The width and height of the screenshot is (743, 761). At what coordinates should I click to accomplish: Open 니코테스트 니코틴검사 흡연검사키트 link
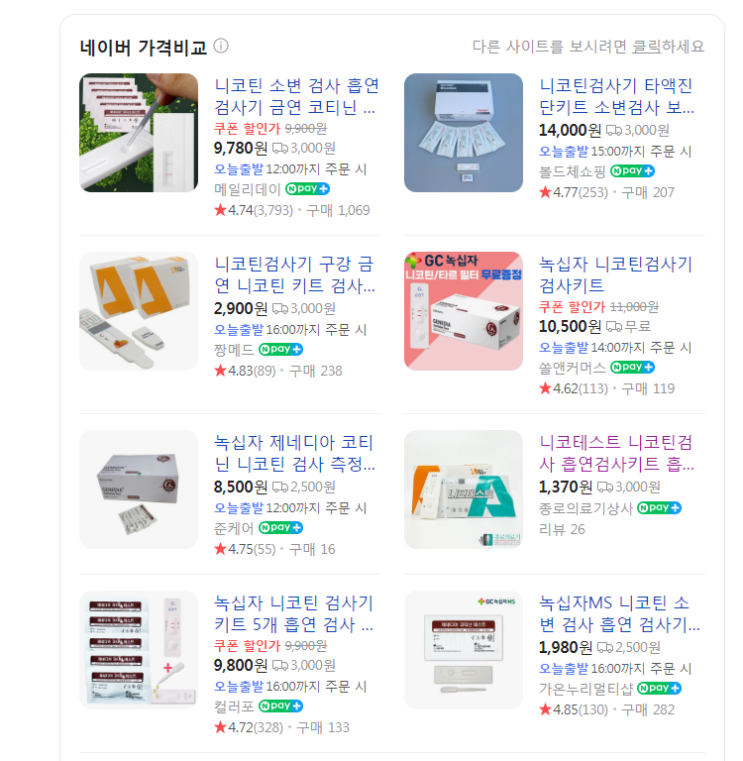tap(616, 453)
